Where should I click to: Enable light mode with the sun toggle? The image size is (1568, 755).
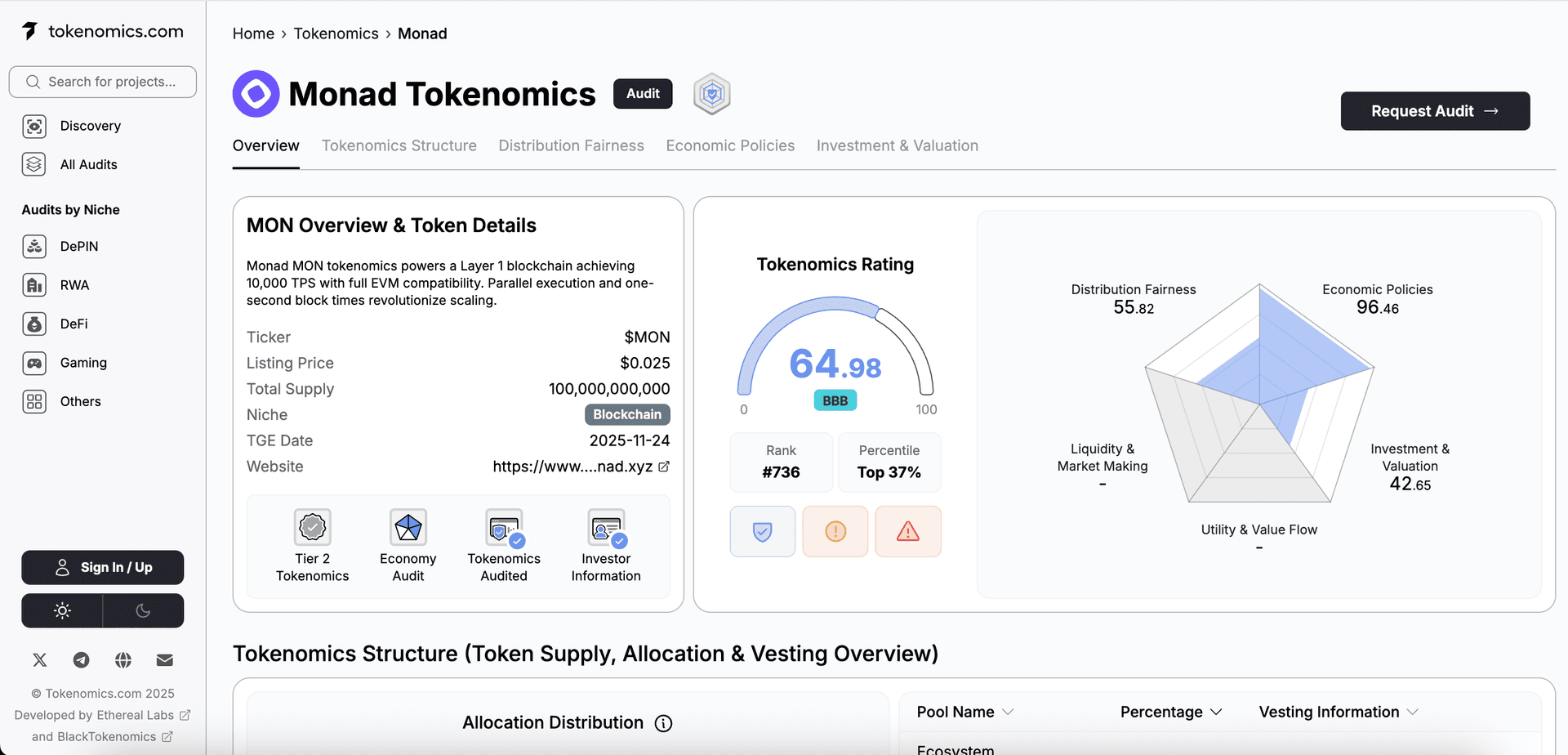point(61,610)
